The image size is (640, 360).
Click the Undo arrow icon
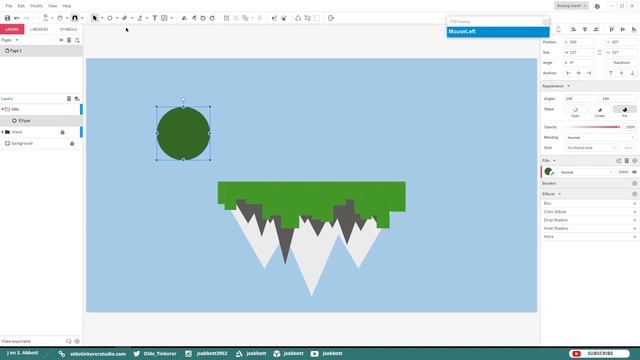tap(17, 18)
